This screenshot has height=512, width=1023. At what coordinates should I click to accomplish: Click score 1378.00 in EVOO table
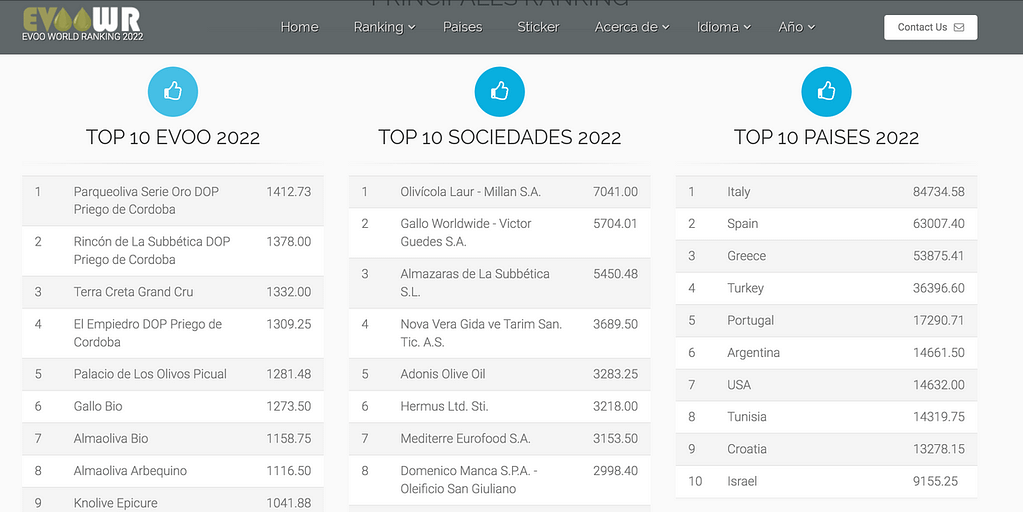point(288,241)
